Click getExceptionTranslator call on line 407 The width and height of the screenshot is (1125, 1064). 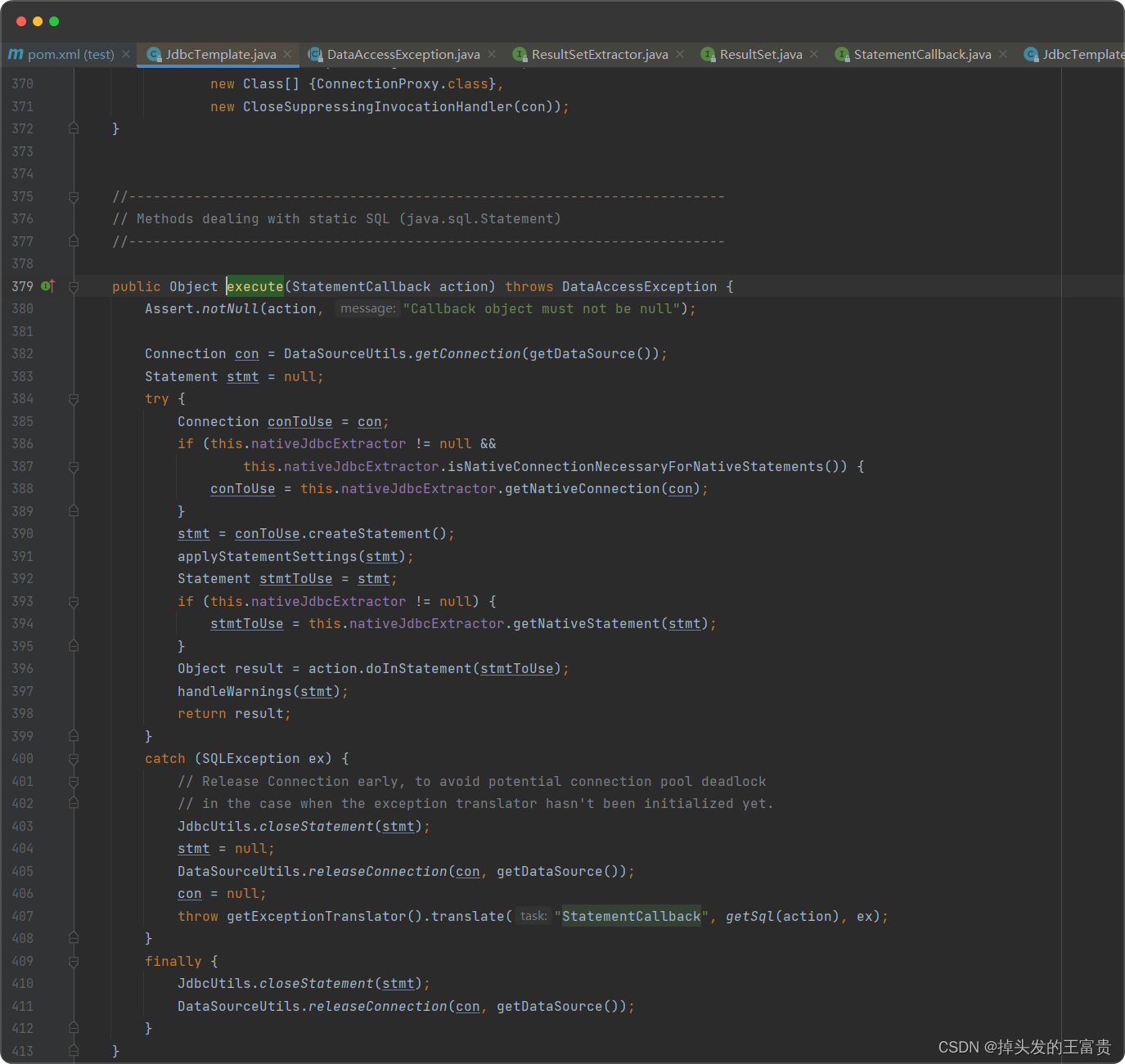(317, 916)
